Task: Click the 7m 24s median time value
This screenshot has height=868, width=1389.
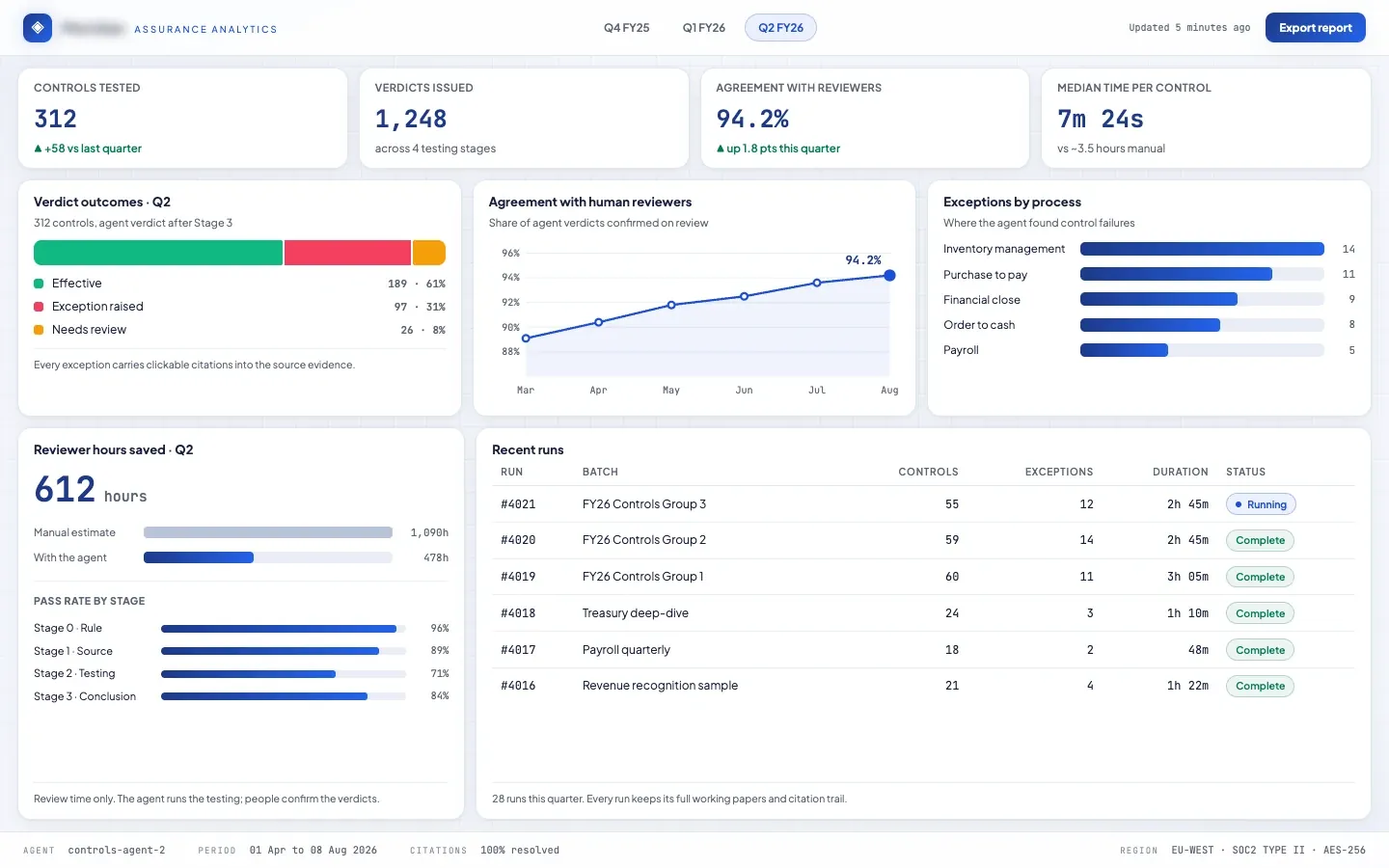Action: click(x=1101, y=119)
